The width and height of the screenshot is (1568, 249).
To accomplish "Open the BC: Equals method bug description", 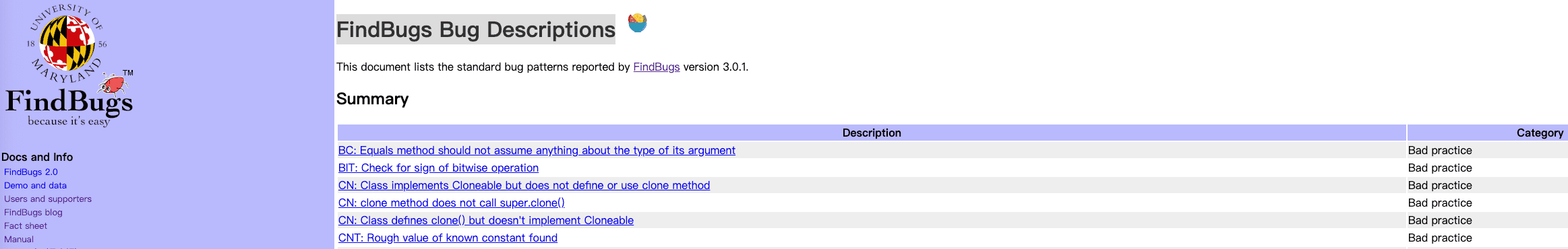I will (x=537, y=151).
